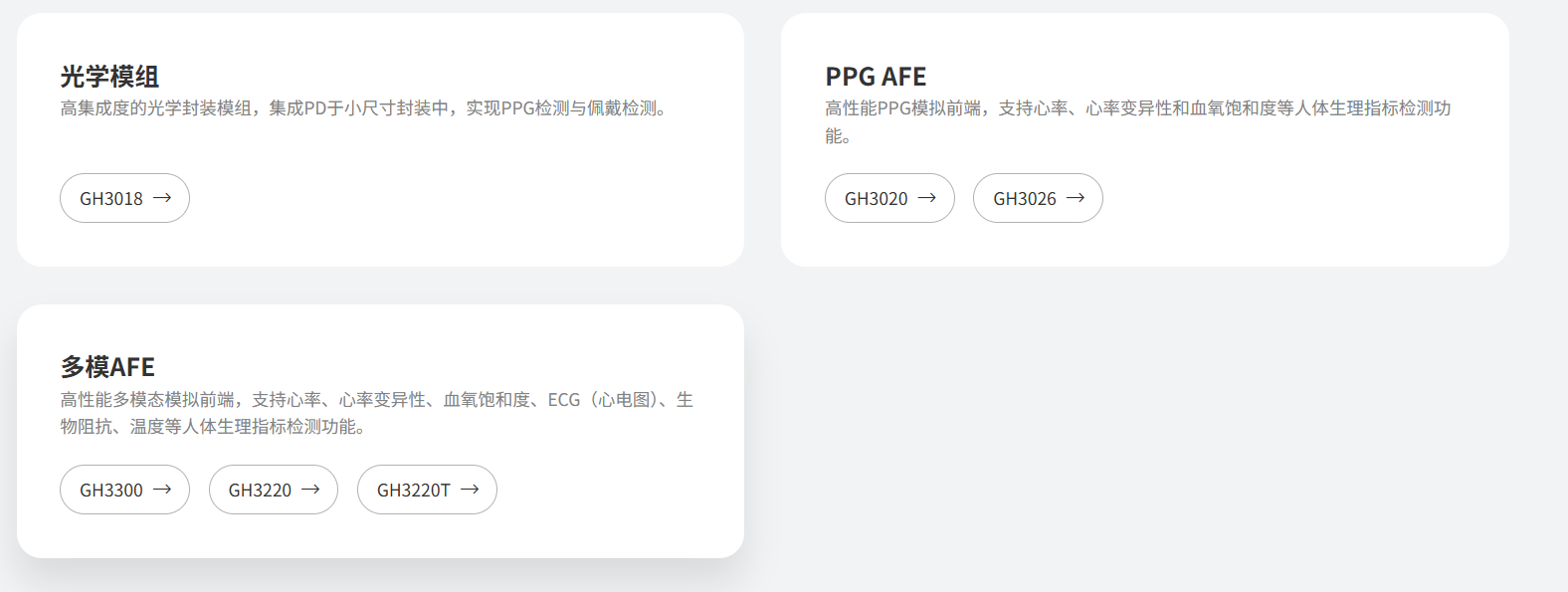The height and width of the screenshot is (592, 1568).
Task: Open the GH3020 product link
Action: (877, 198)
